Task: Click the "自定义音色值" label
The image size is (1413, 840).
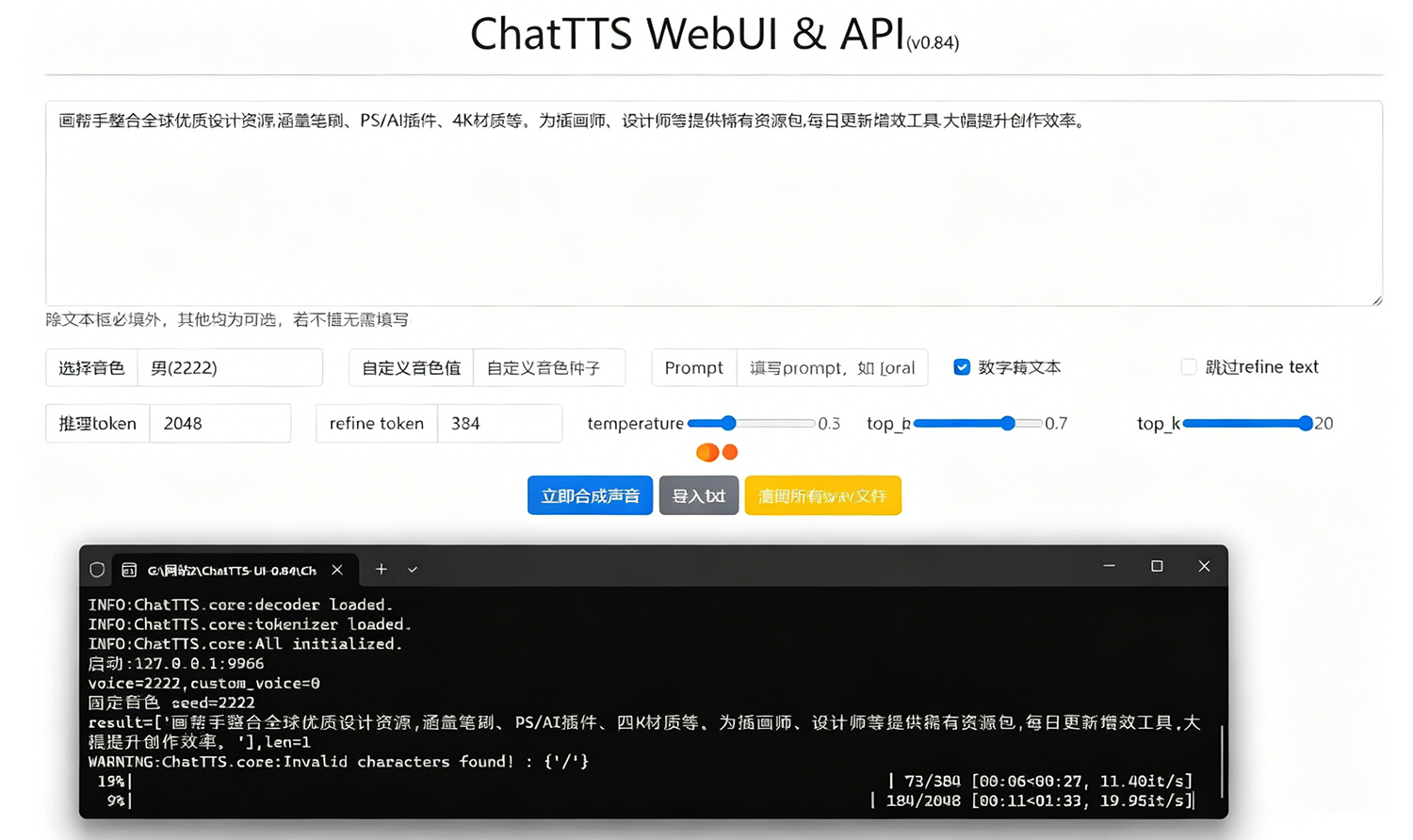Action: tap(411, 367)
